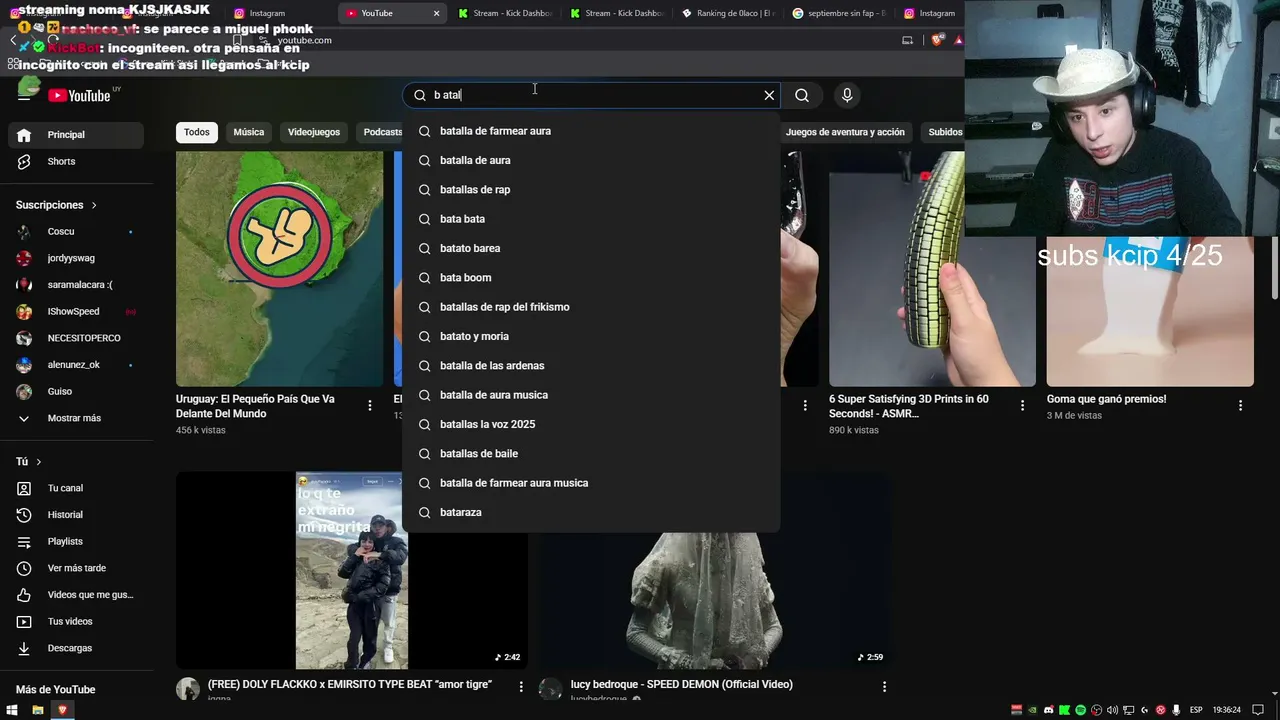
Task: Choose suggestion batato barea
Action: 591,248
